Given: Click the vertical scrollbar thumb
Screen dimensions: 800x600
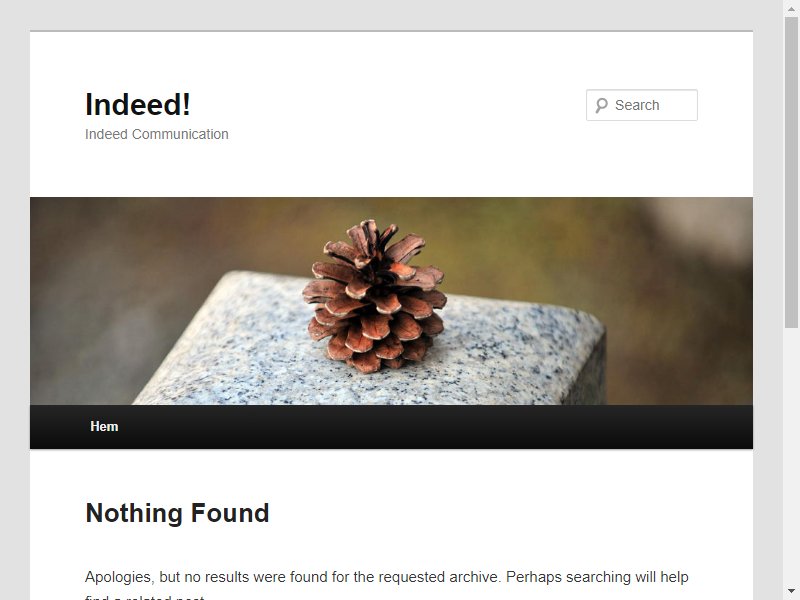Looking at the screenshot, I should coord(791,172).
